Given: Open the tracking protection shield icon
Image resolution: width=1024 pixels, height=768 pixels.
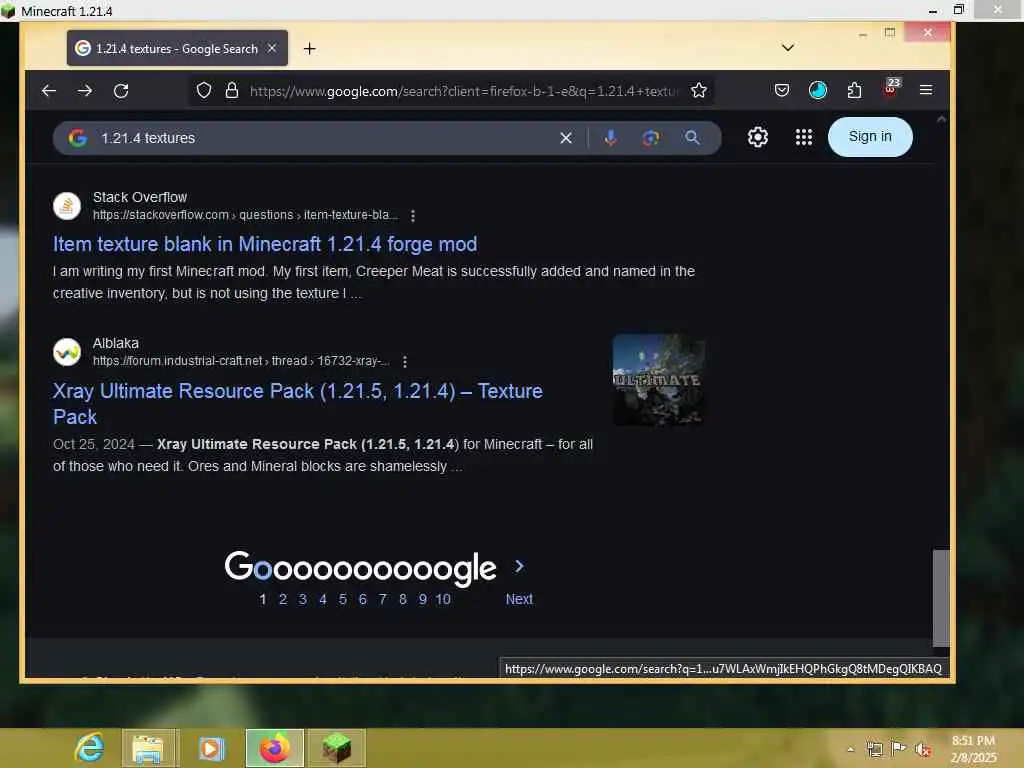Looking at the screenshot, I should tap(204, 90).
